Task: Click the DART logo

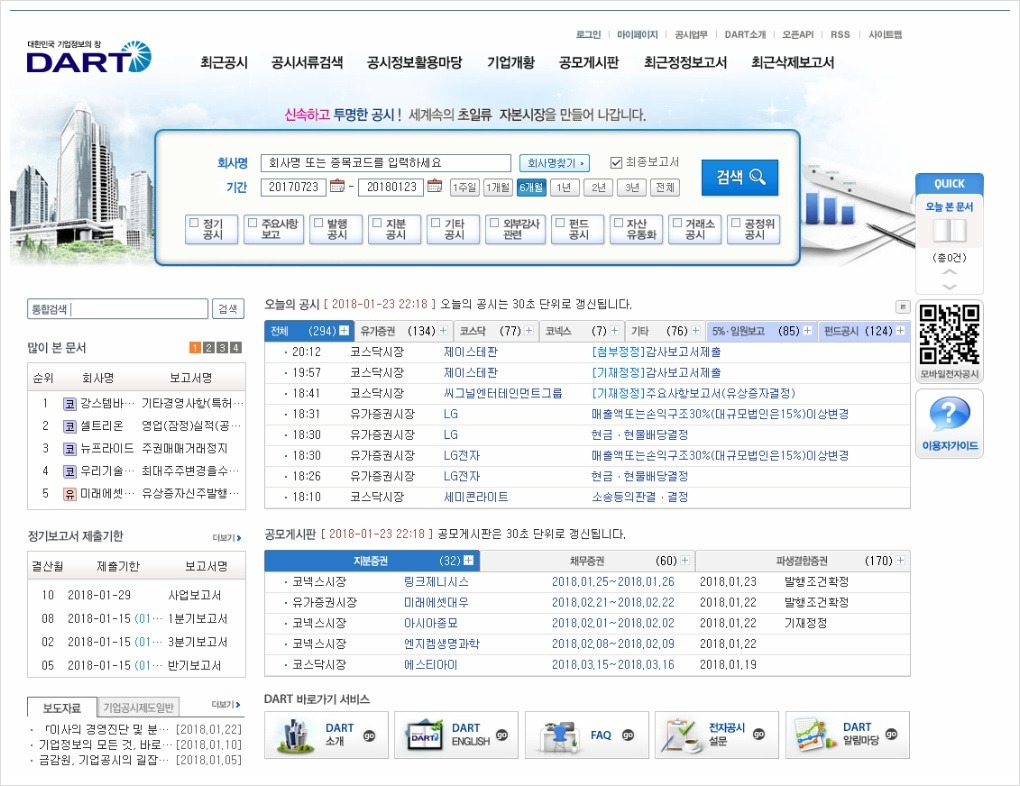Action: (x=88, y=57)
